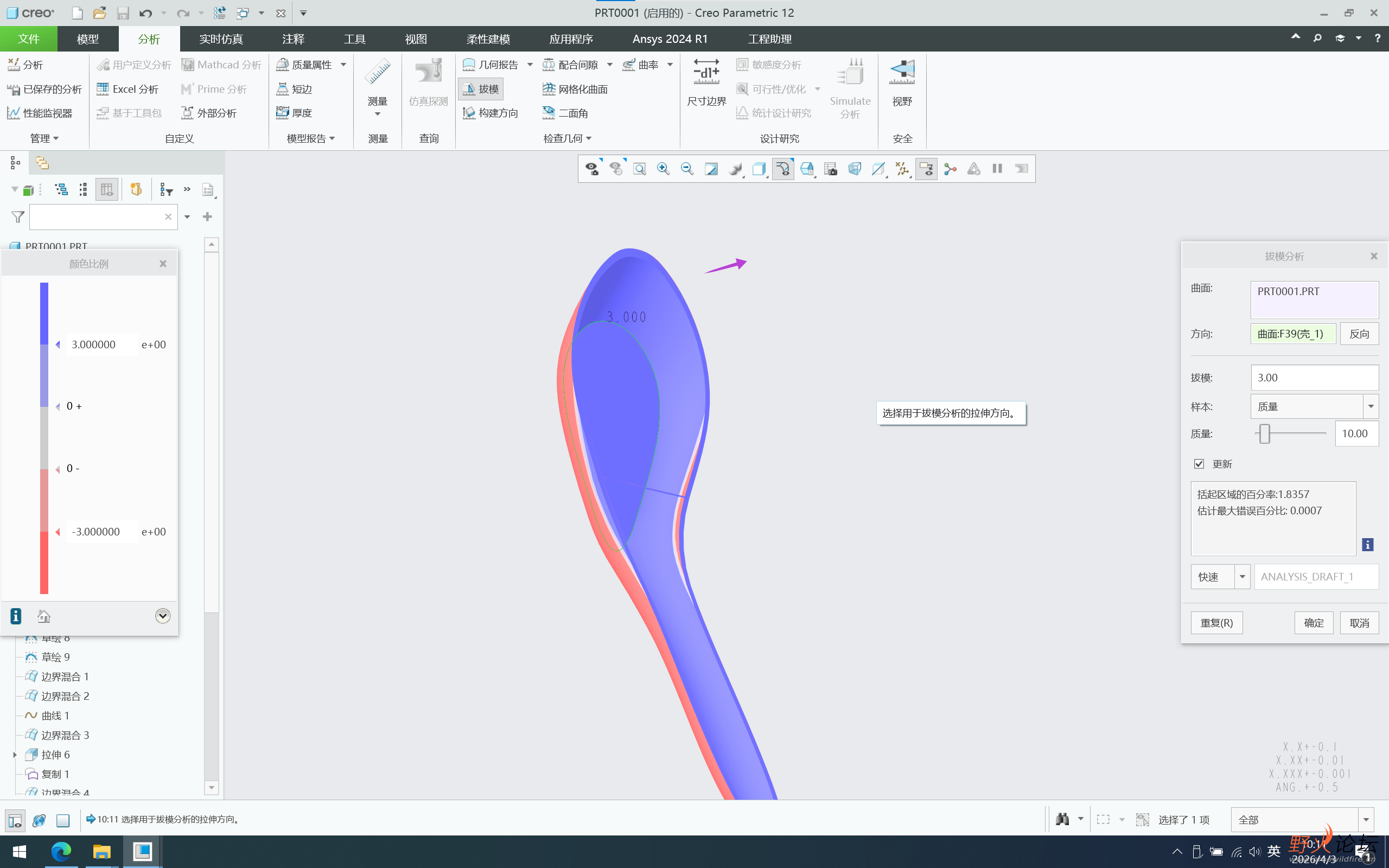Image resolution: width=1389 pixels, height=868 pixels.
Task: Open the 构建方向 build direction tool
Action: (x=490, y=113)
